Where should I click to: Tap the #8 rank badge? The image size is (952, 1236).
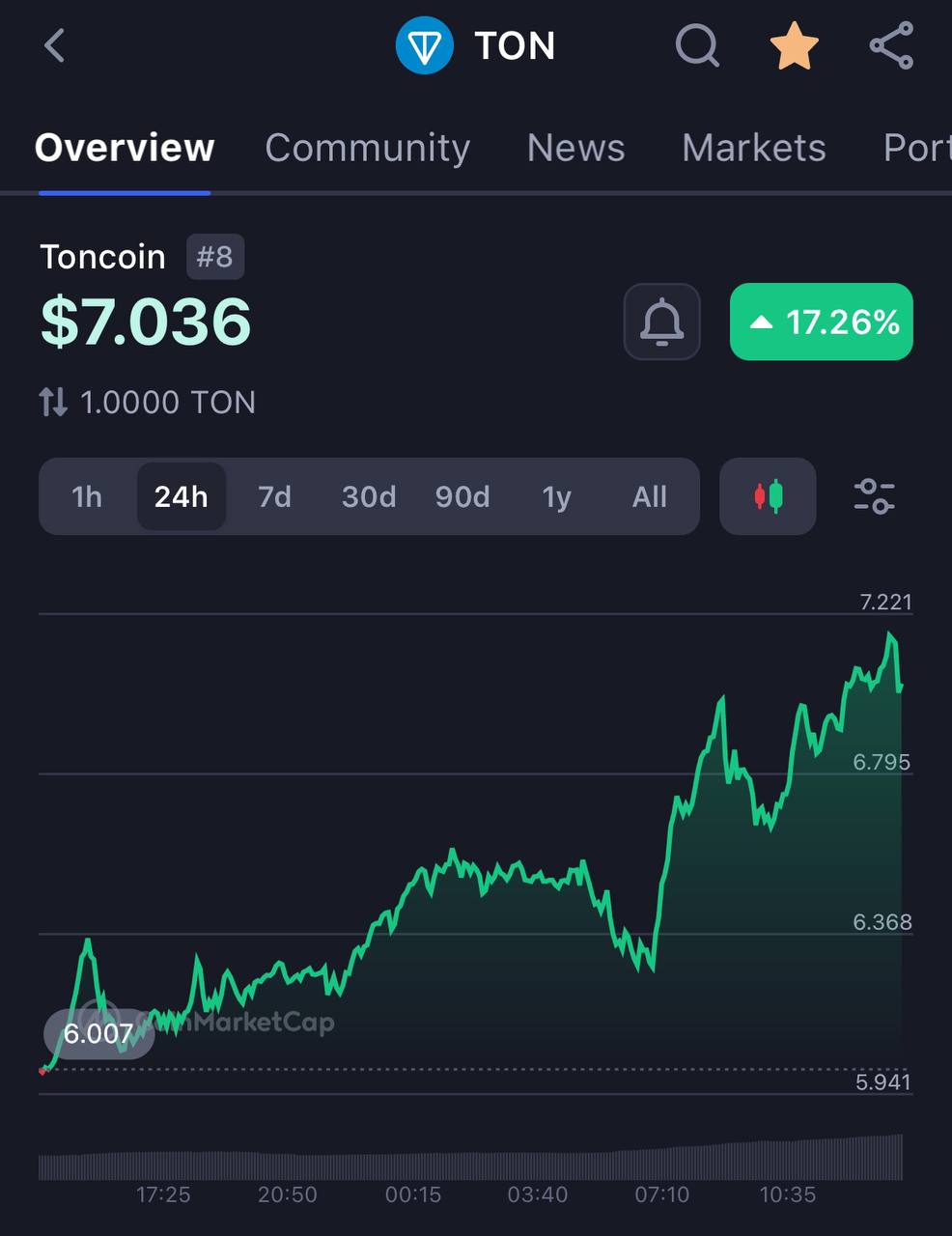(x=215, y=257)
